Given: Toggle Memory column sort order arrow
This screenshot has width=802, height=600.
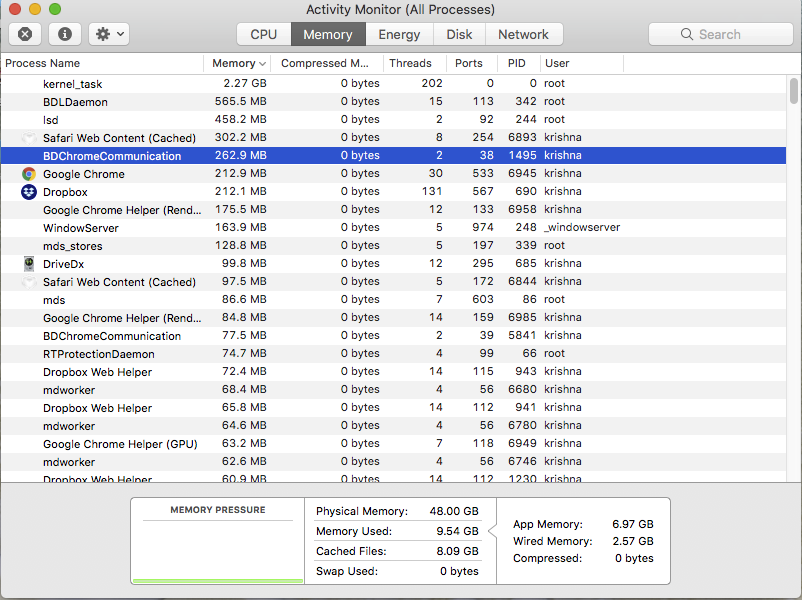Looking at the screenshot, I should 262,64.
